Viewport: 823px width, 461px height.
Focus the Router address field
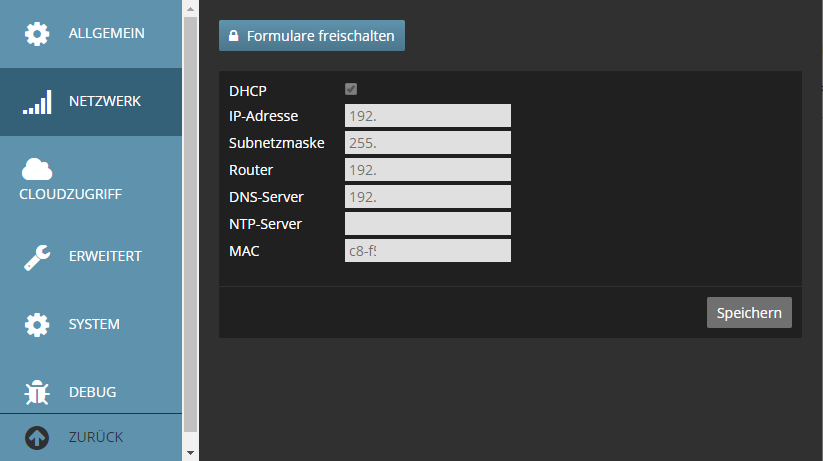click(x=427, y=170)
